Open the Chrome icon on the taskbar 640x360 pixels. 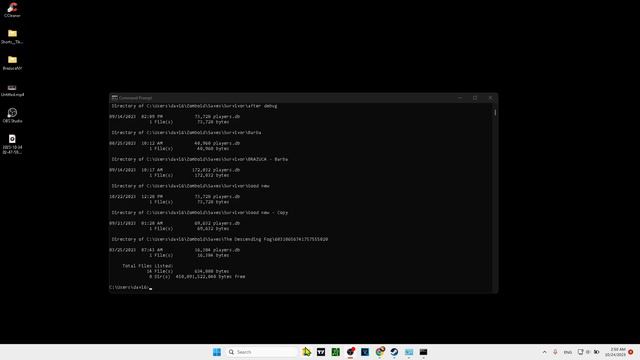380,352
